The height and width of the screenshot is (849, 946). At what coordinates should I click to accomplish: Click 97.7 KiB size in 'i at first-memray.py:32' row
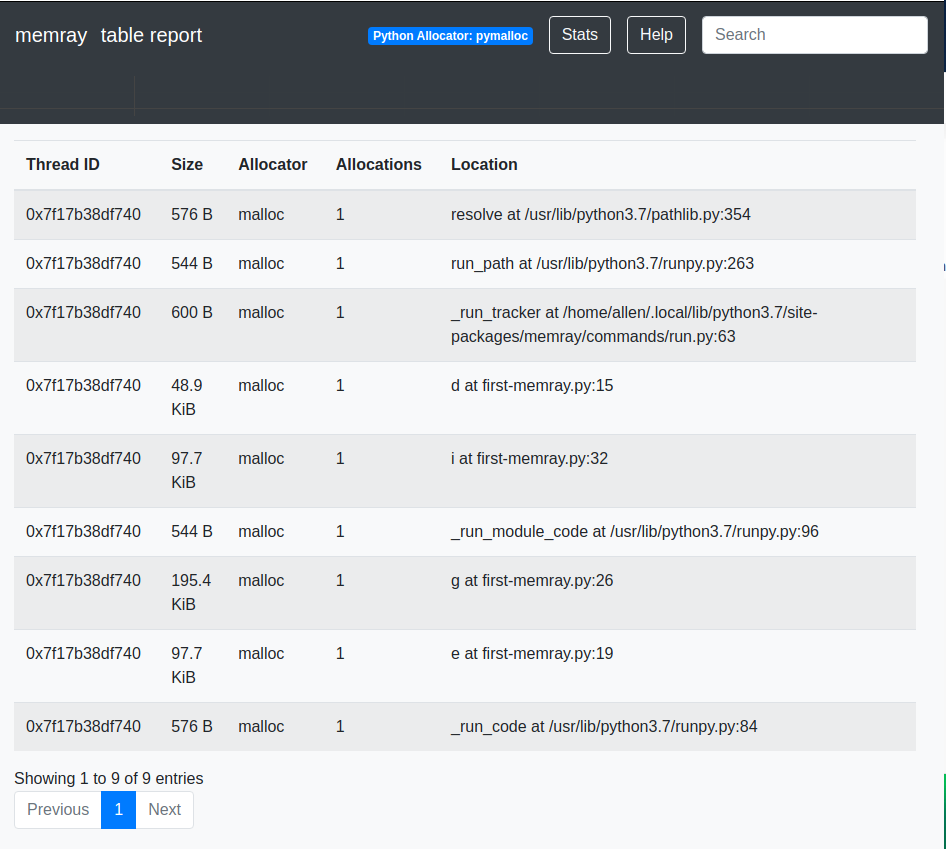point(187,471)
